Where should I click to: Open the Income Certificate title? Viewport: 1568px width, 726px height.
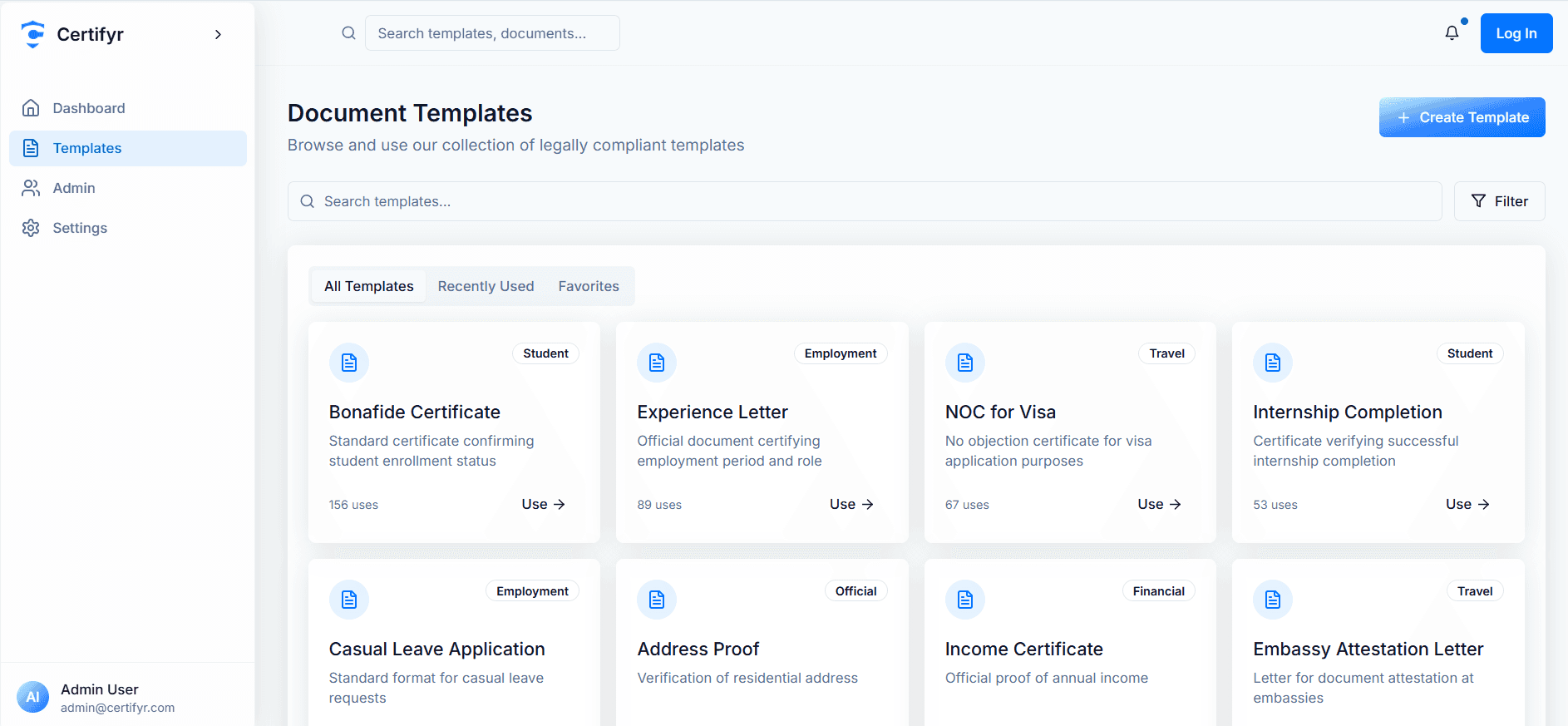[1024, 649]
